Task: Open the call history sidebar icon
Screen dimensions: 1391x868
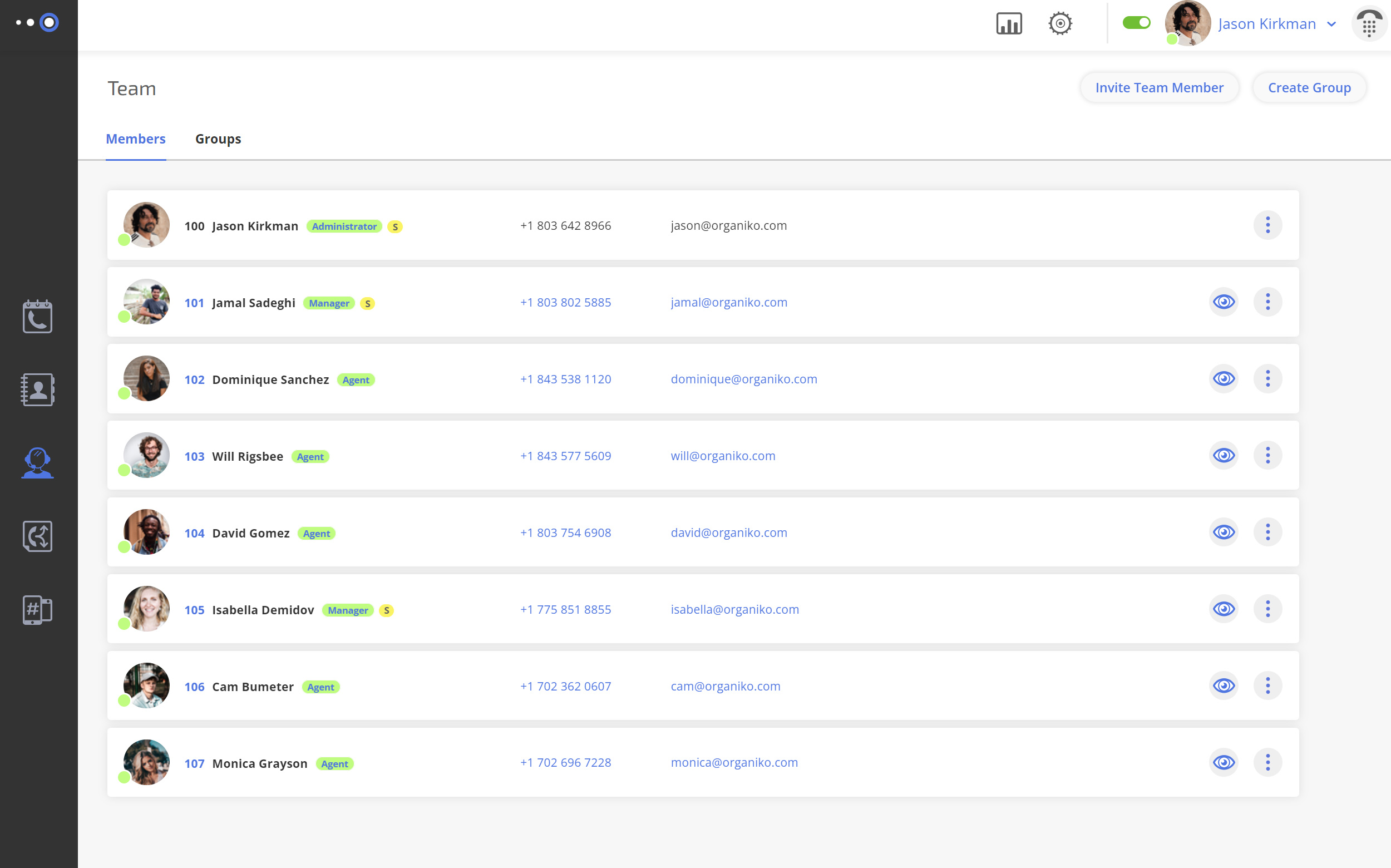Action: pyautogui.click(x=37, y=316)
